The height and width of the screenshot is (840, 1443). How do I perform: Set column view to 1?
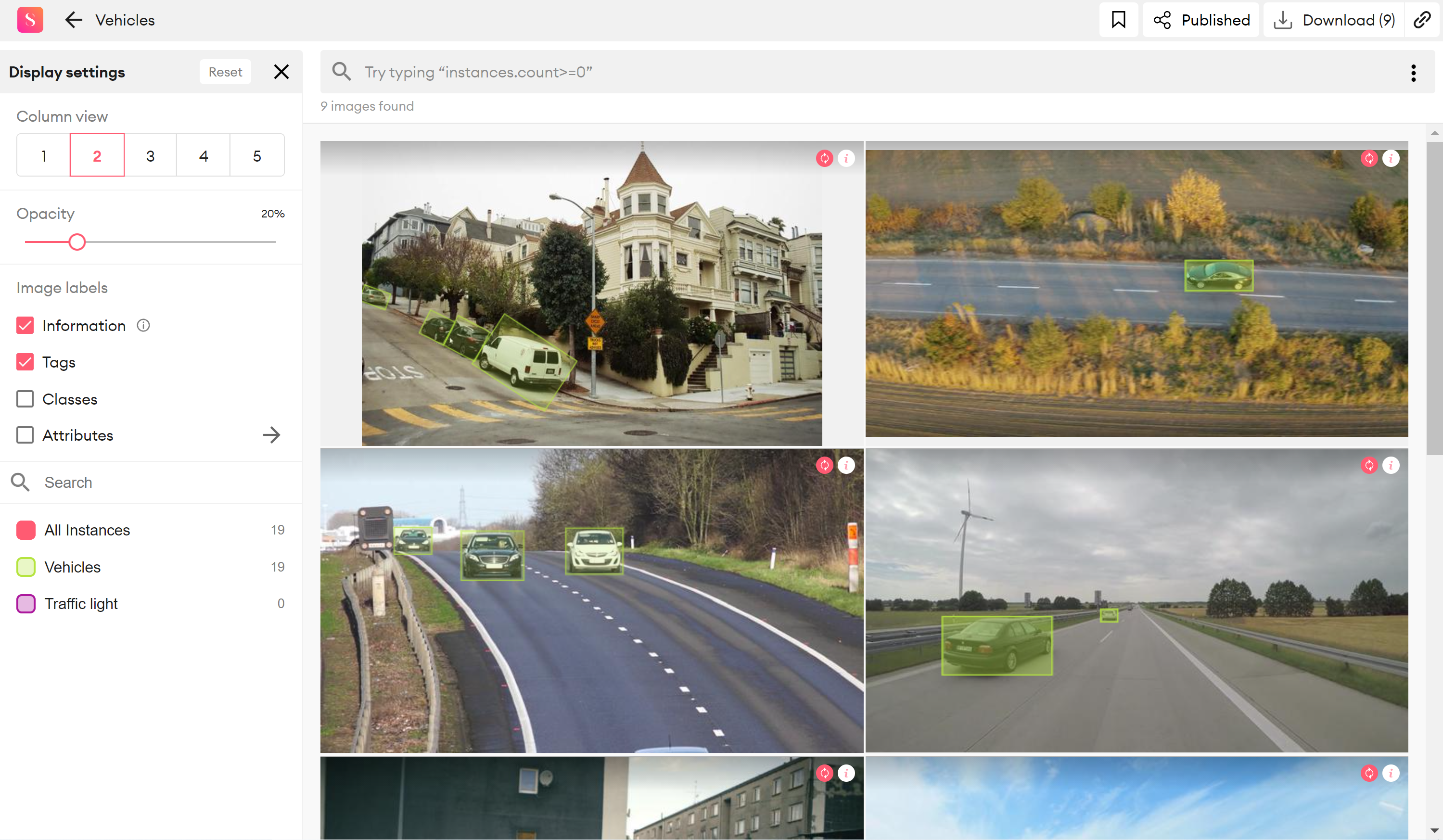(x=43, y=156)
